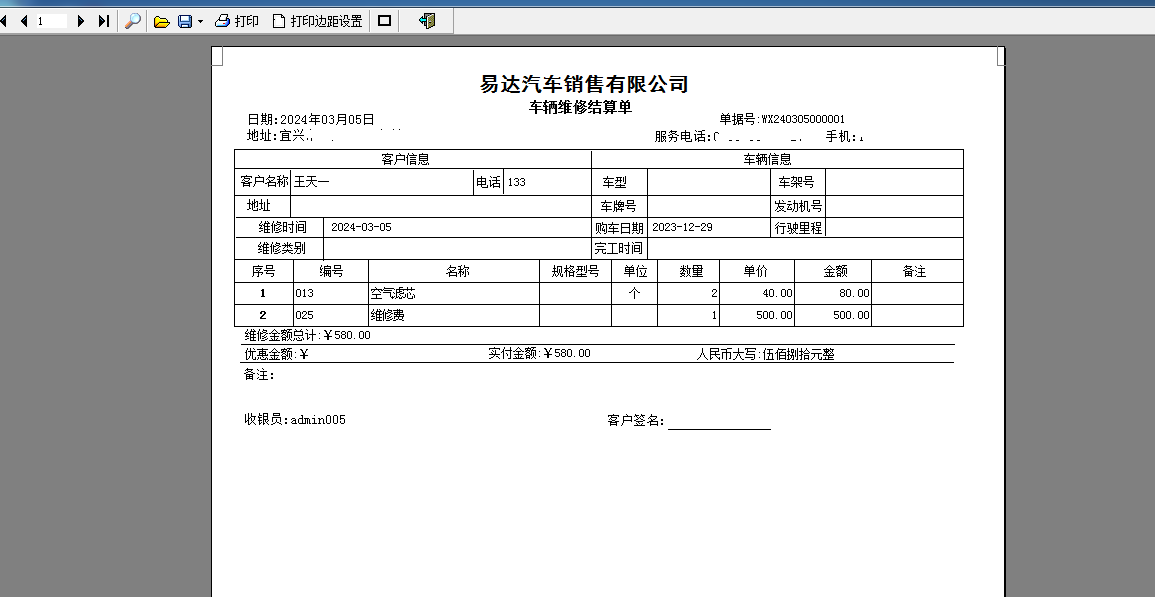Click 维修金额总计 total ¥580.00
This screenshot has width=1155, height=597.
[x=307, y=335]
